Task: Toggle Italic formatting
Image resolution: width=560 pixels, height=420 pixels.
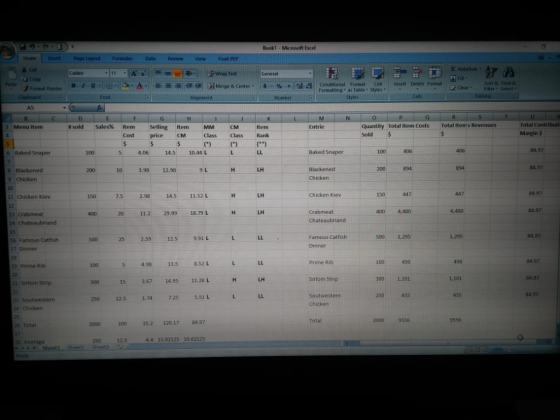Action: click(83, 86)
